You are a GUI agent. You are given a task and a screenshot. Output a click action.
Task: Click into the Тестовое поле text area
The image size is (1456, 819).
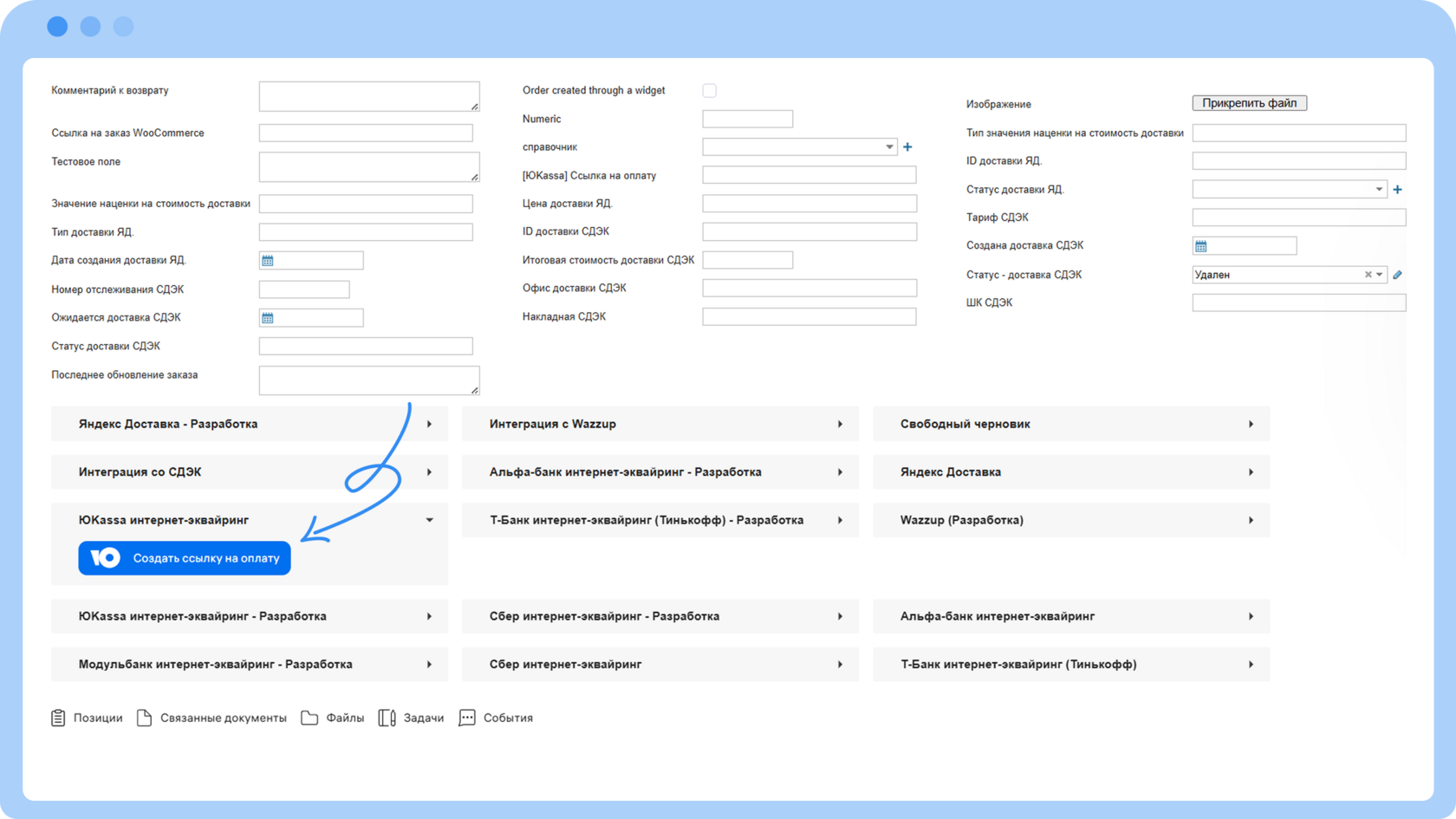tap(369, 167)
